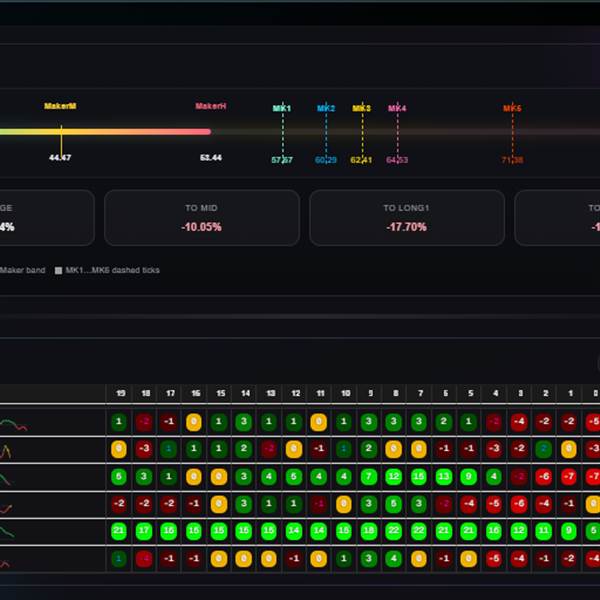Screen dimensions: 600x600
Task: Click the -3 cell under column 18
Action: coord(144,449)
